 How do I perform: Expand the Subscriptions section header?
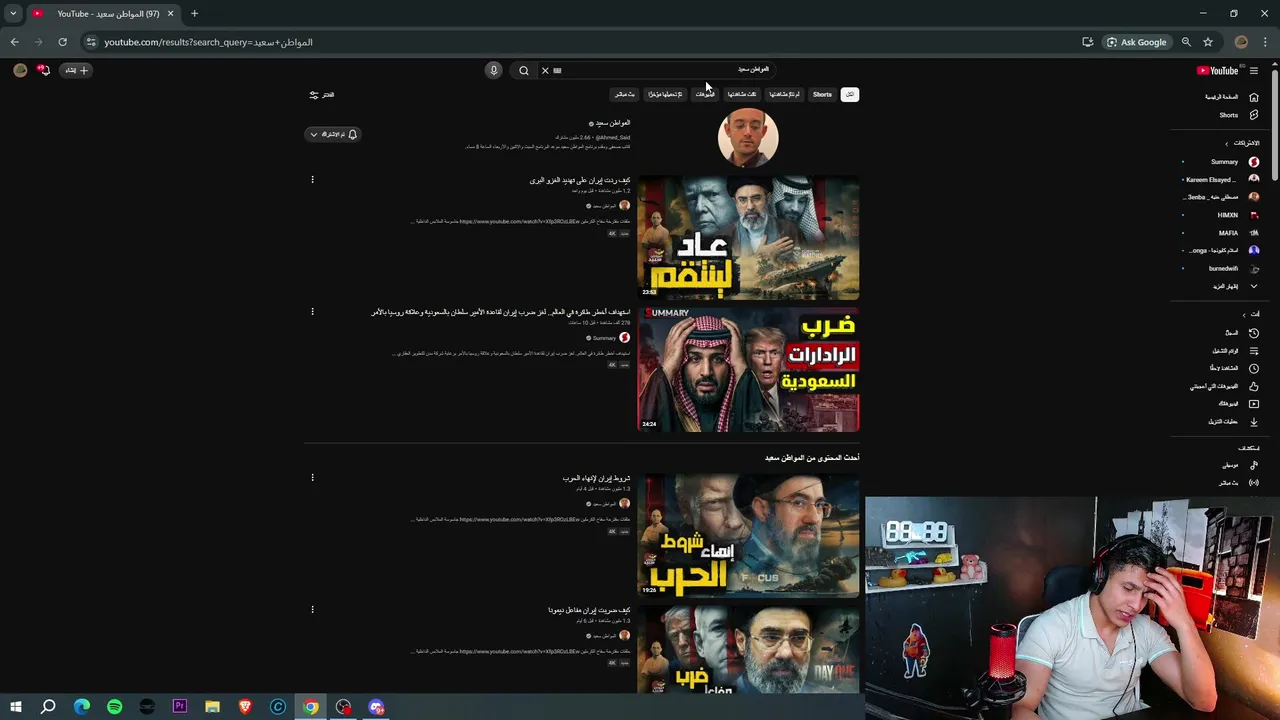click(x=1243, y=143)
